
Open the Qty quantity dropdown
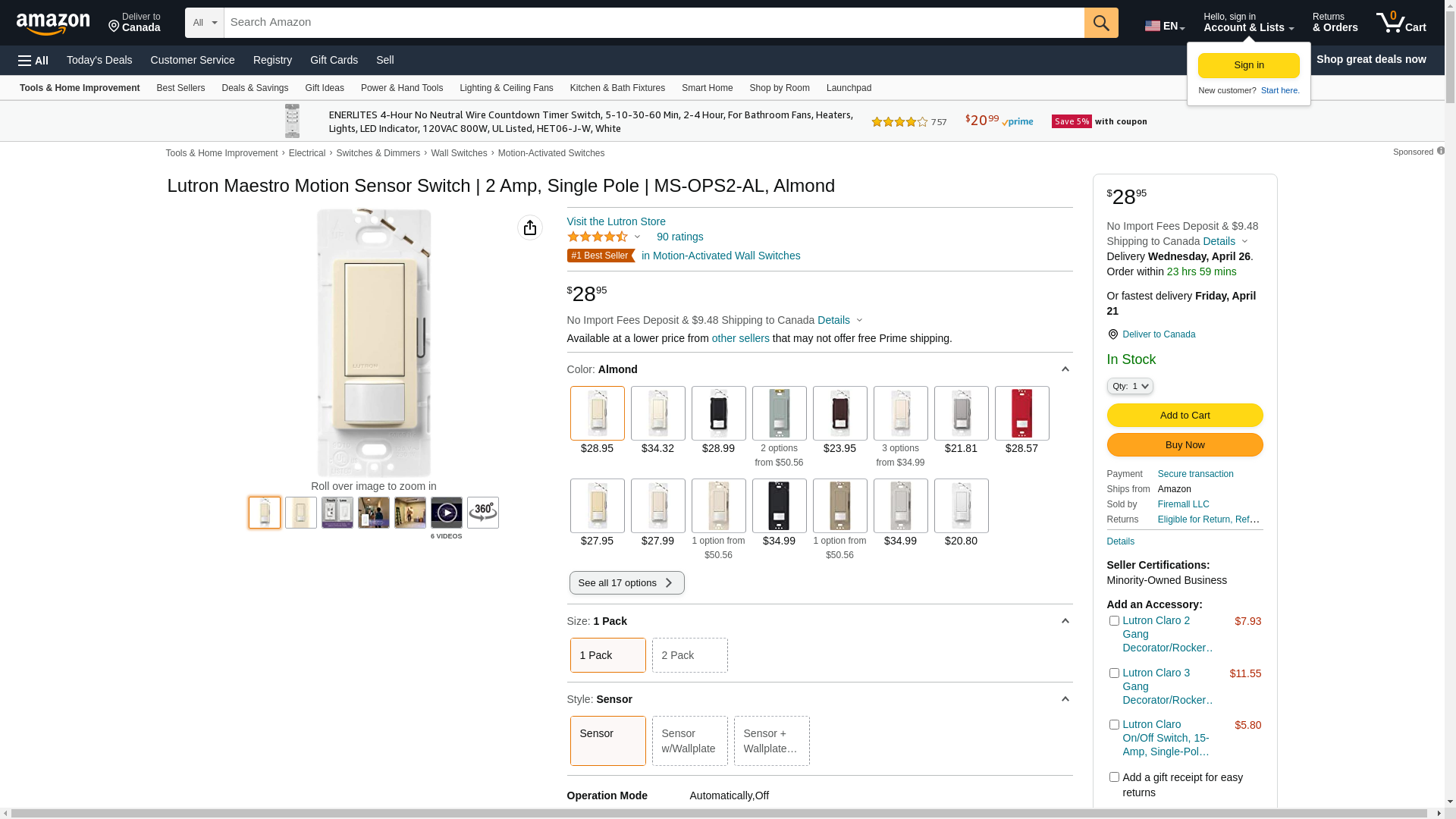click(x=1129, y=387)
